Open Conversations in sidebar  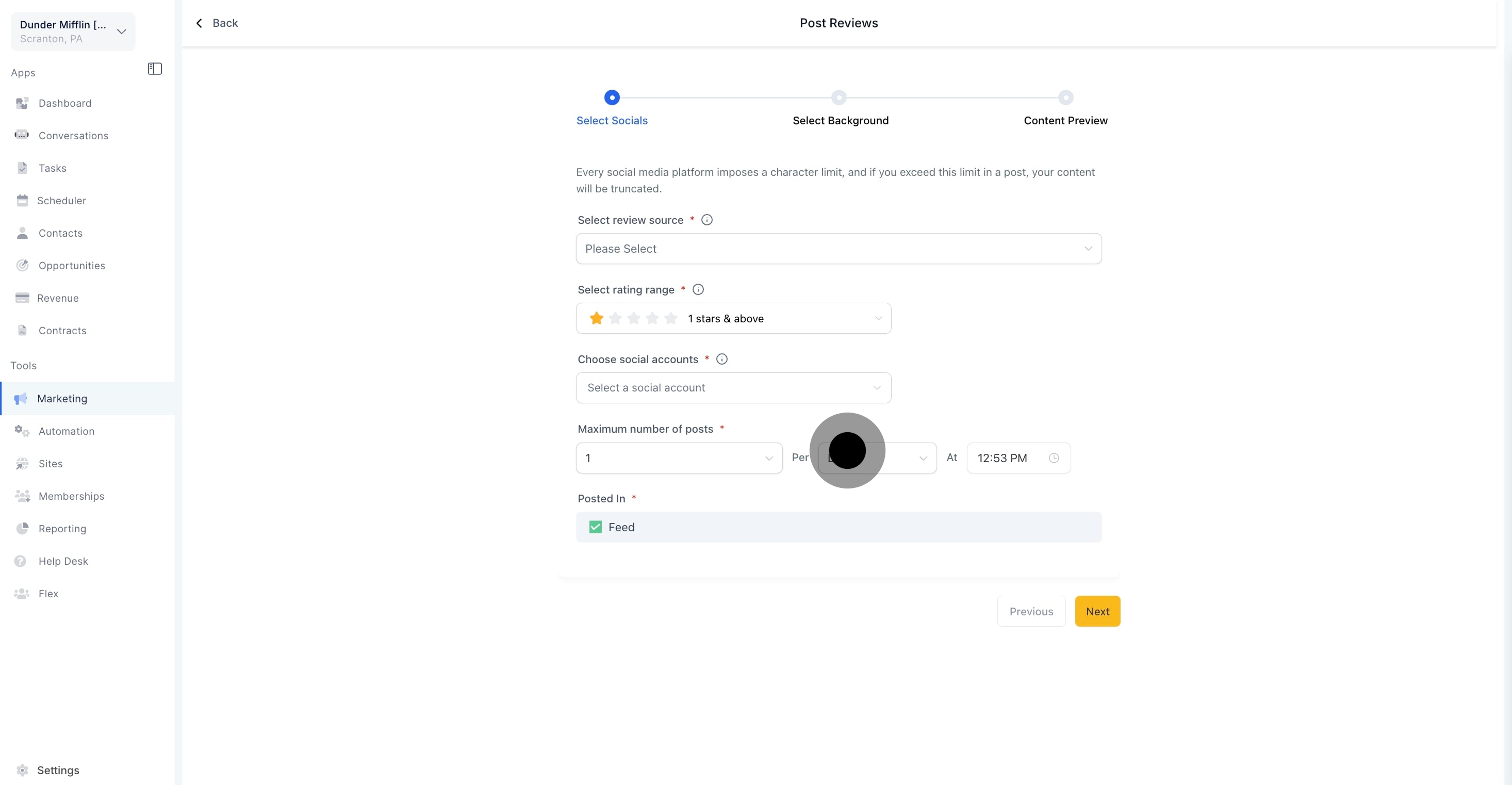73,136
